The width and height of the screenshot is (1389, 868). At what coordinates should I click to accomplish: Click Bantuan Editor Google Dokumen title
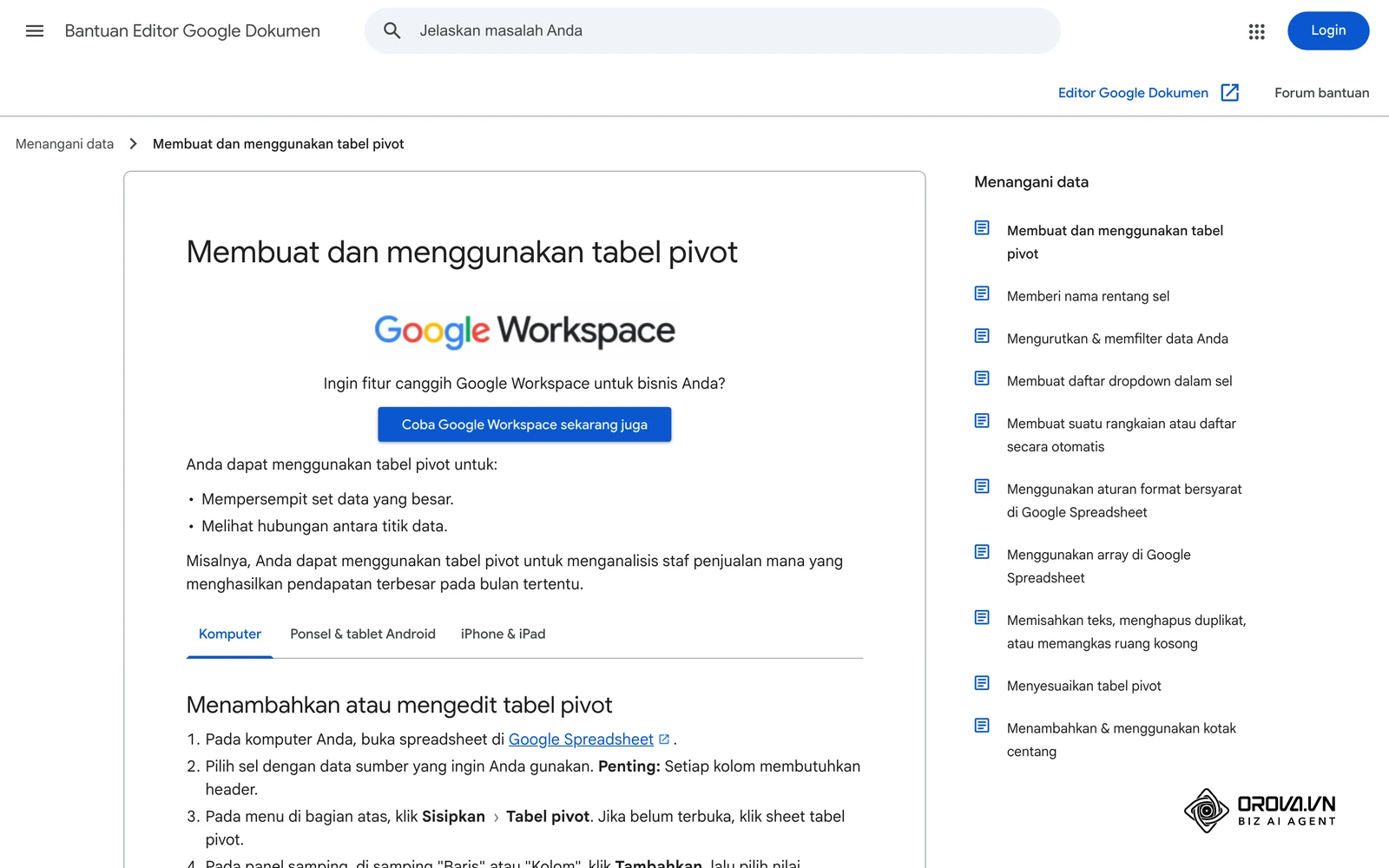click(x=193, y=31)
